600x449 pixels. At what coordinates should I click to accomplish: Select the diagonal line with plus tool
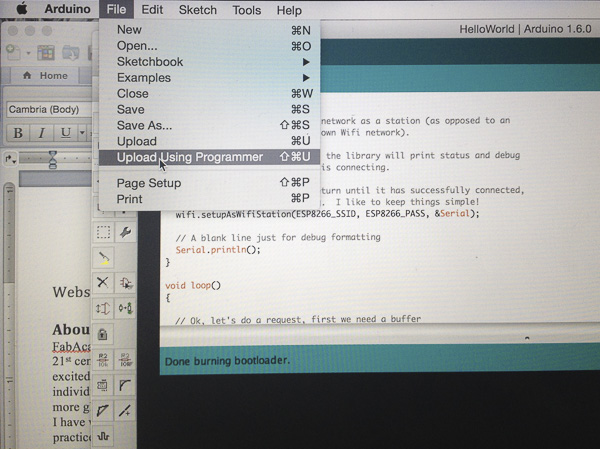(126, 411)
